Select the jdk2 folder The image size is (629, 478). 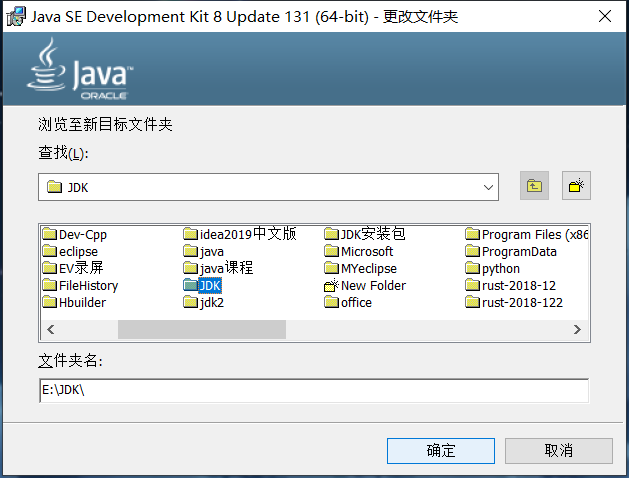coord(204,303)
